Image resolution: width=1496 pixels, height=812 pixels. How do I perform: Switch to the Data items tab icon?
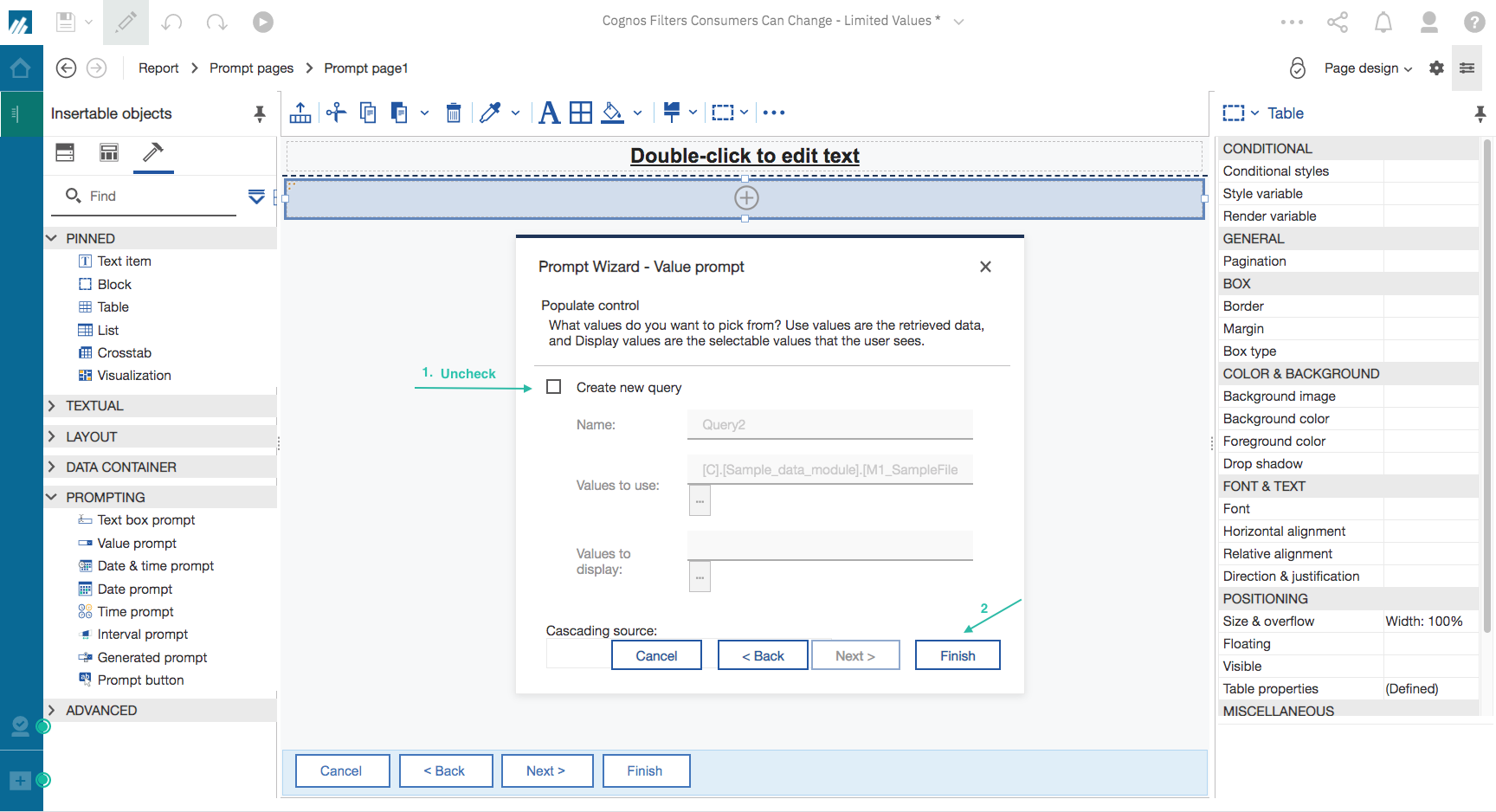click(x=109, y=152)
